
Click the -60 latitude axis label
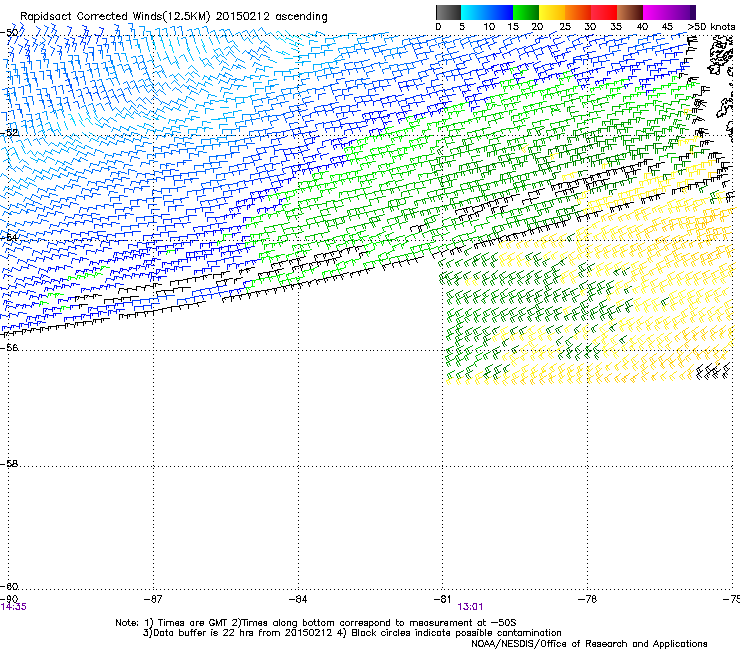[x=9, y=586]
